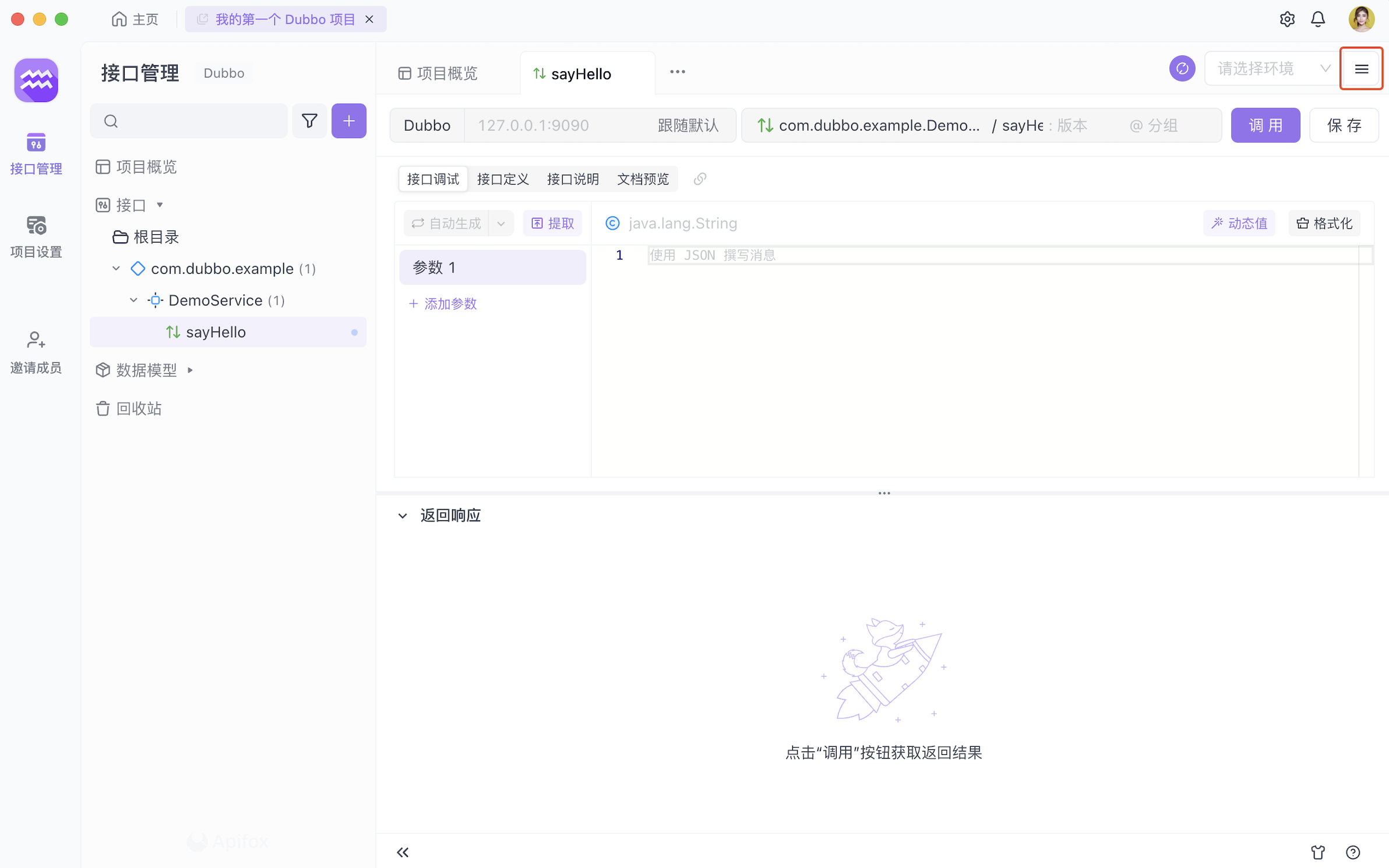Open settings gear icon at top
This screenshot has width=1389, height=868.
(1287, 19)
